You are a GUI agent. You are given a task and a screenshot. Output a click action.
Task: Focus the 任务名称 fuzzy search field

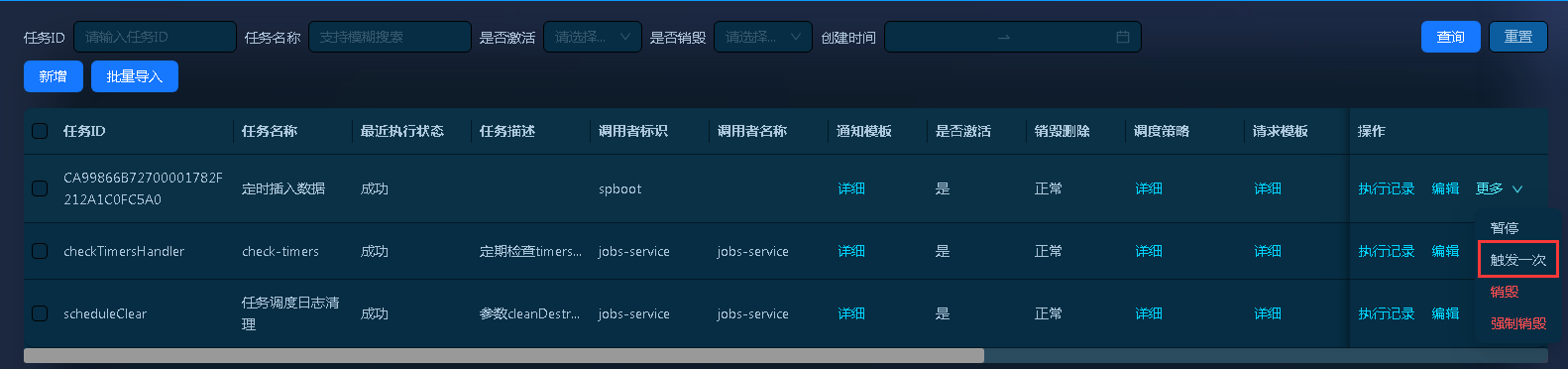[390, 37]
